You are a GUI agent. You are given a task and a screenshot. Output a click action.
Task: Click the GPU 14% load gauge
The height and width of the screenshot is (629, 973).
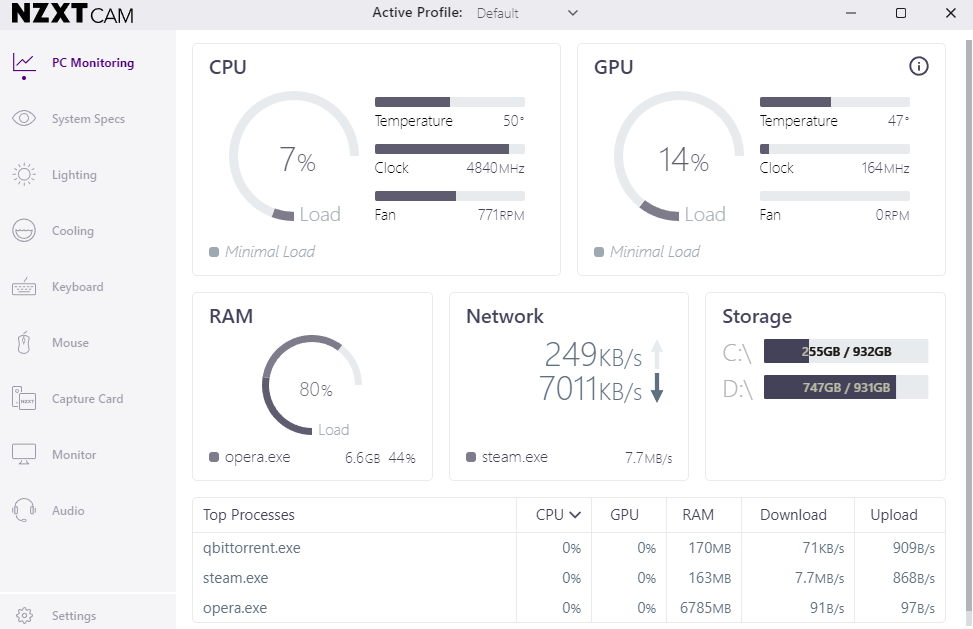point(679,156)
